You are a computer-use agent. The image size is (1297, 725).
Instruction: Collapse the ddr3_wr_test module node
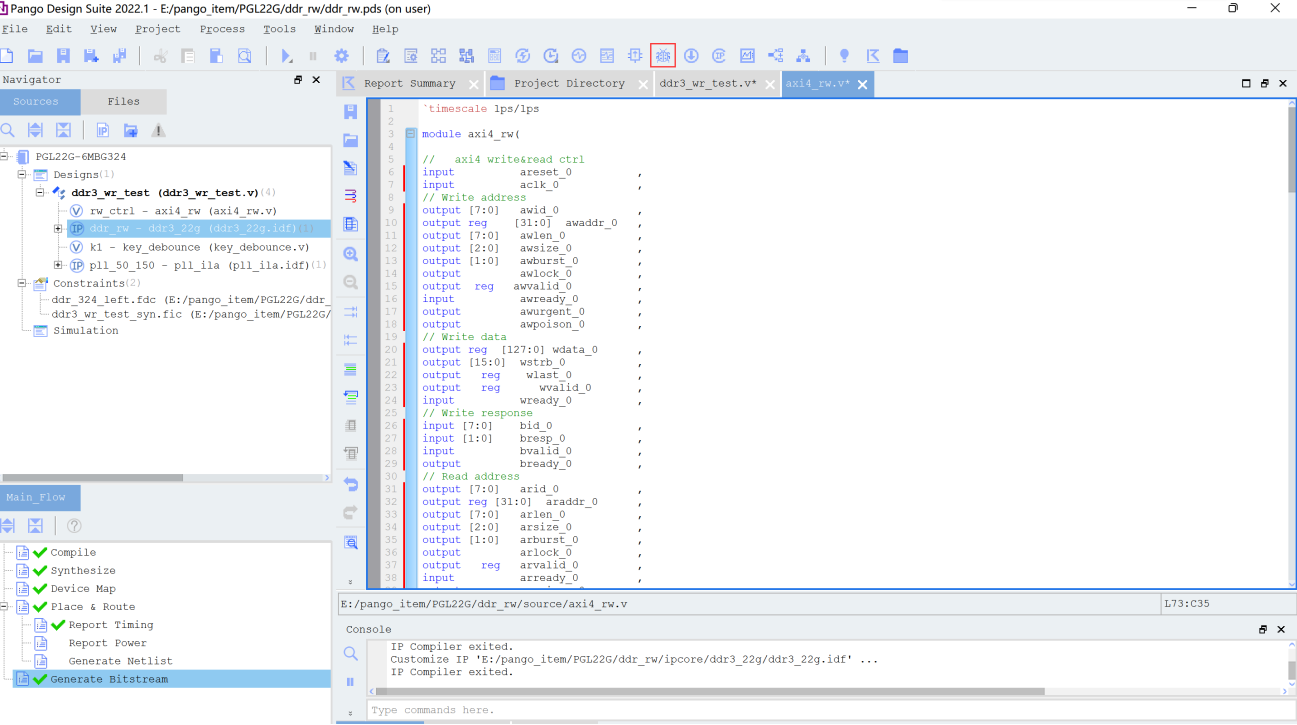[x=40, y=192]
